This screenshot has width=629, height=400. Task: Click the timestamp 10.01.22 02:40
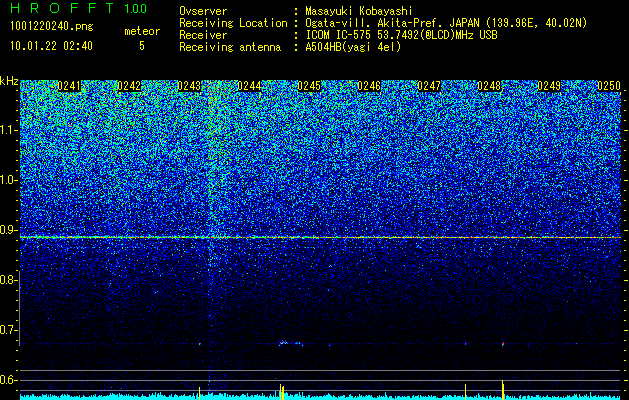pyautogui.click(x=51, y=46)
